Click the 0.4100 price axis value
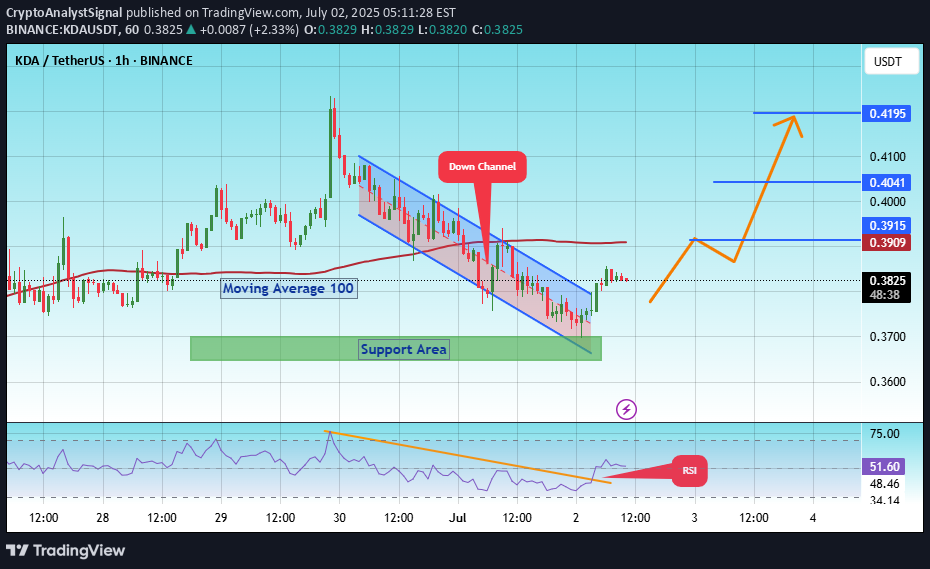Image resolution: width=930 pixels, height=569 pixels. 887,157
